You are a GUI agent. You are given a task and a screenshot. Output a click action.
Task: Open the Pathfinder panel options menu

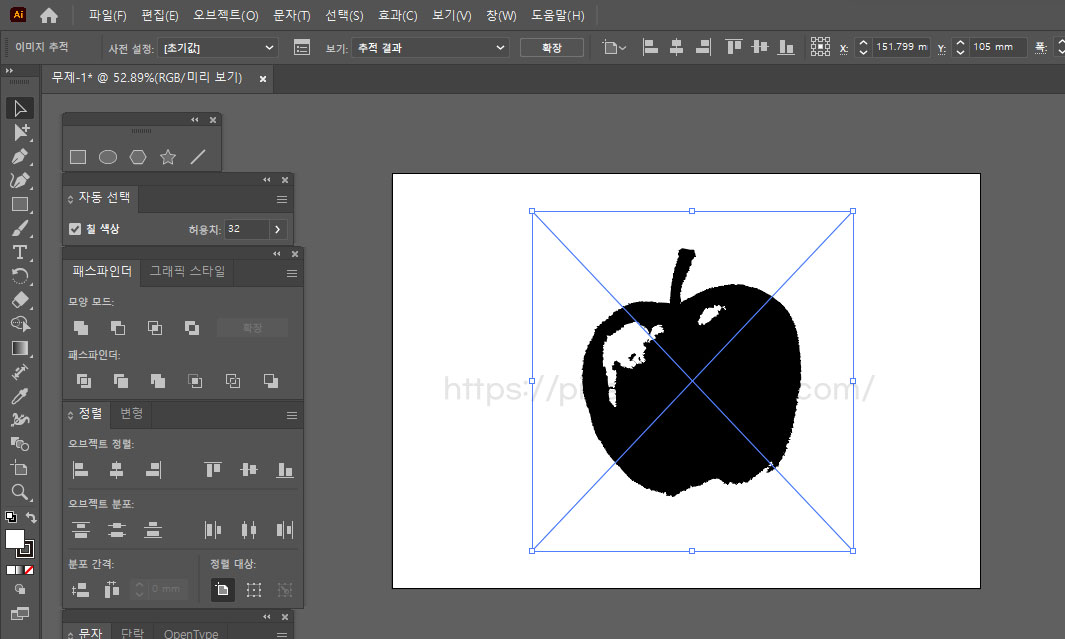[291, 274]
